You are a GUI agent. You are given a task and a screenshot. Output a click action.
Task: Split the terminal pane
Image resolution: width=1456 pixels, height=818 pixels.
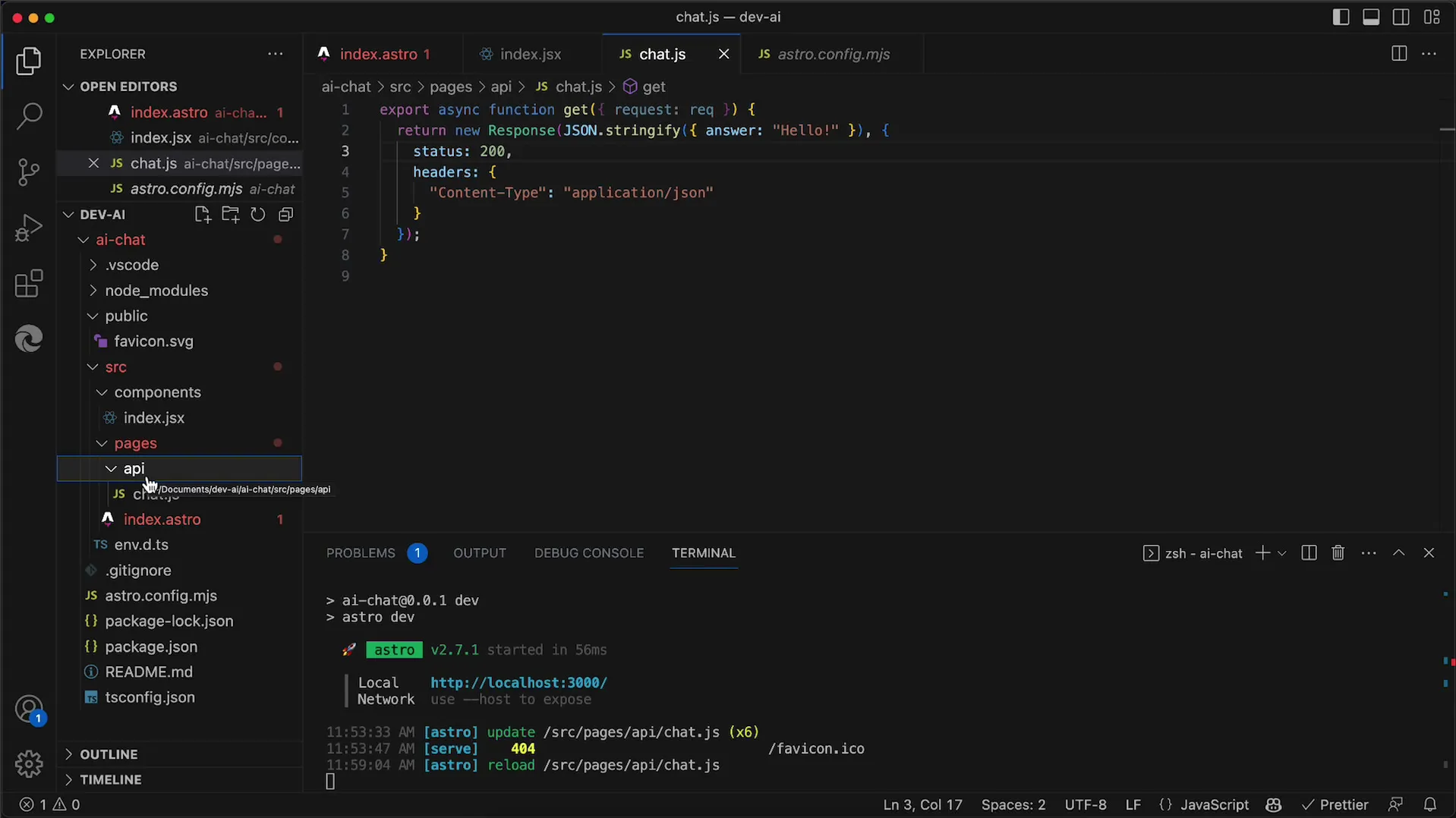click(x=1309, y=553)
